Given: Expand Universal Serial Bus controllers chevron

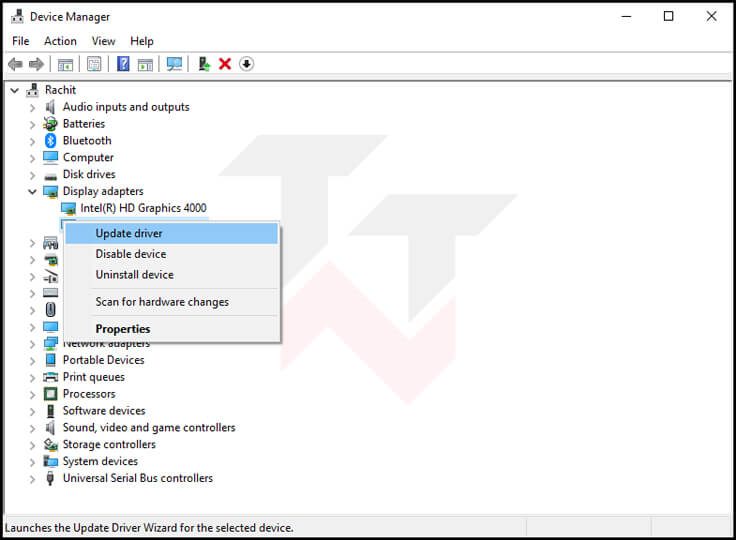Looking at the screenshot, I should click(x=32, y=479).
